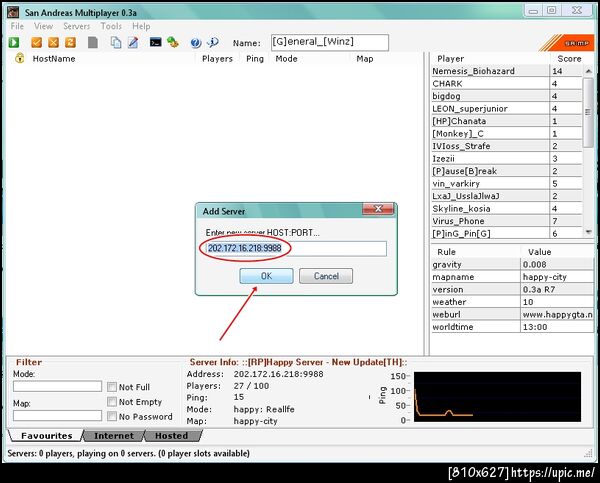Click the HOST:PORT input field
Viewport: 600px width, 483px height.
[296, 248]
